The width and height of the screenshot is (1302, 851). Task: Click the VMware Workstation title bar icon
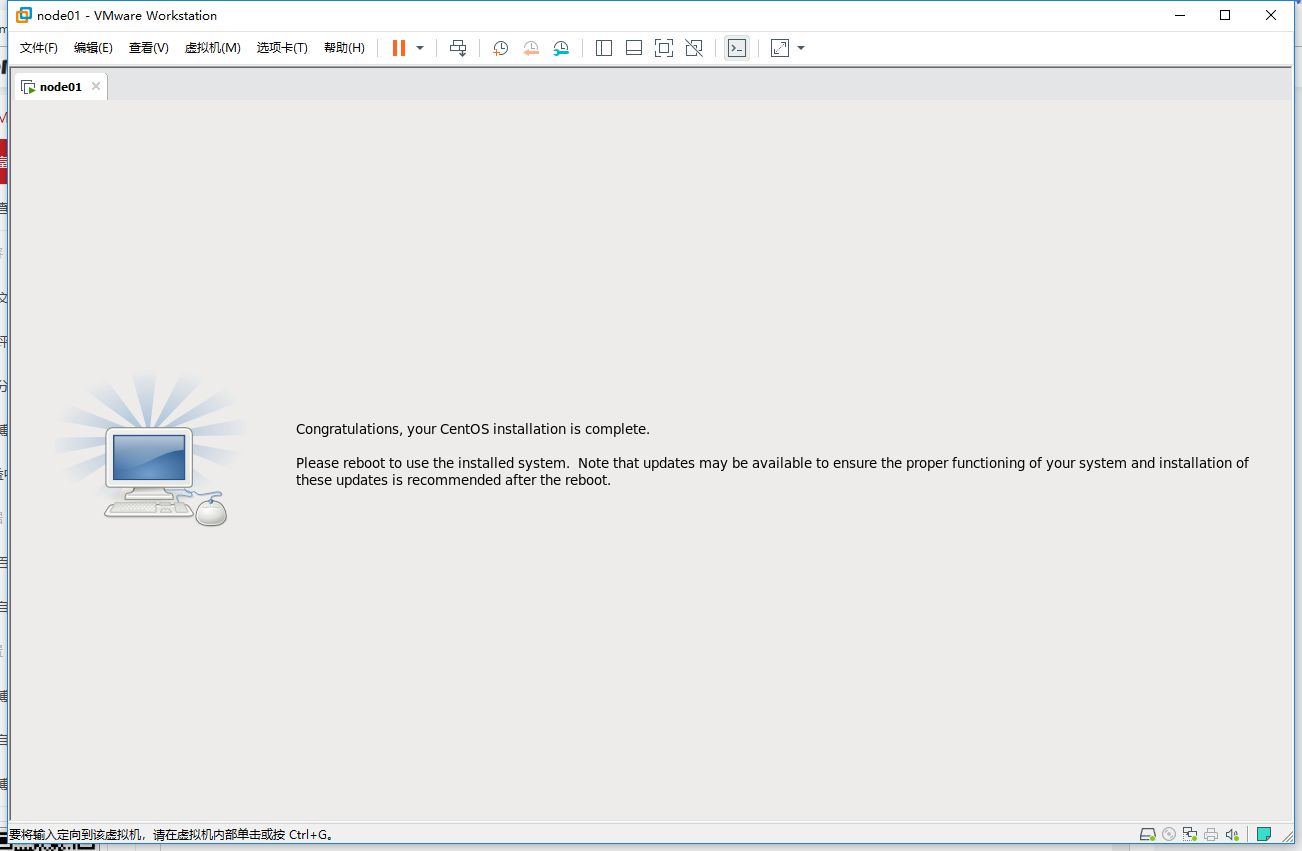[24, 15]
